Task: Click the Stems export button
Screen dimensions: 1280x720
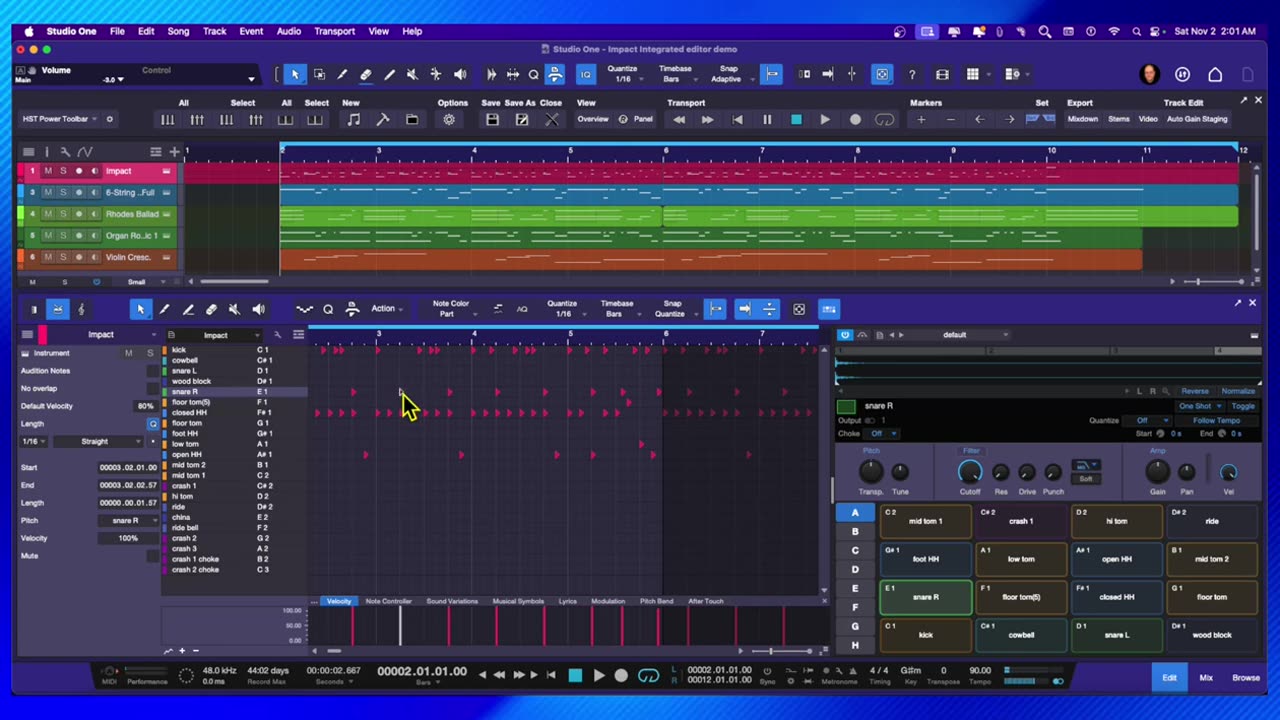Action: (x=1119, y=119)
